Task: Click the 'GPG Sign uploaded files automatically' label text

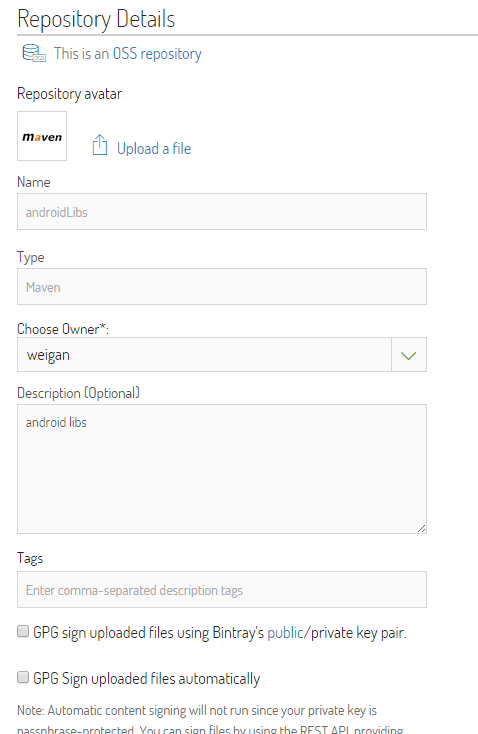Action: point(147,679)
